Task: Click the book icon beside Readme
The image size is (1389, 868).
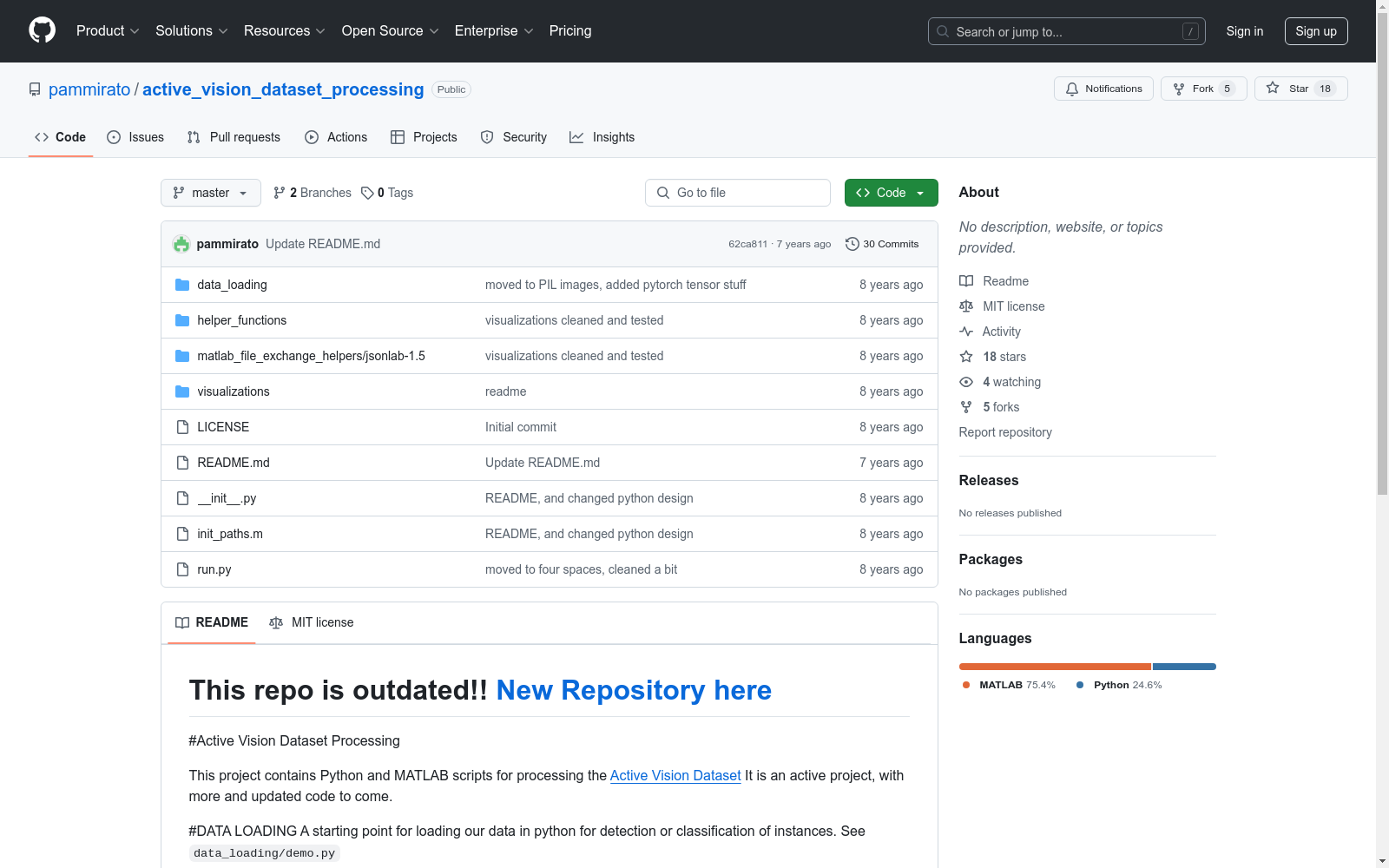Action: (966, 281)
